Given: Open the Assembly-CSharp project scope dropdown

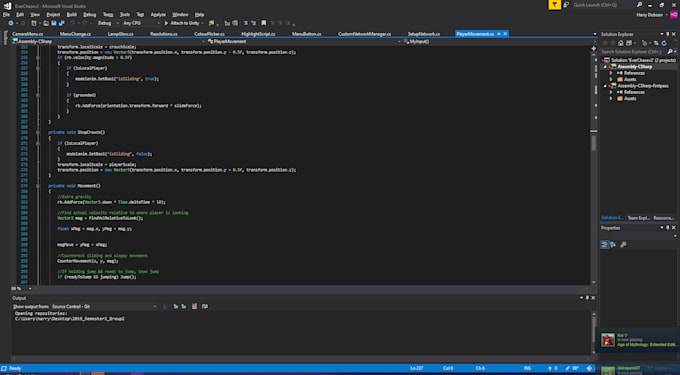Looking at the screenshot, I should click(x=108, y=41).
